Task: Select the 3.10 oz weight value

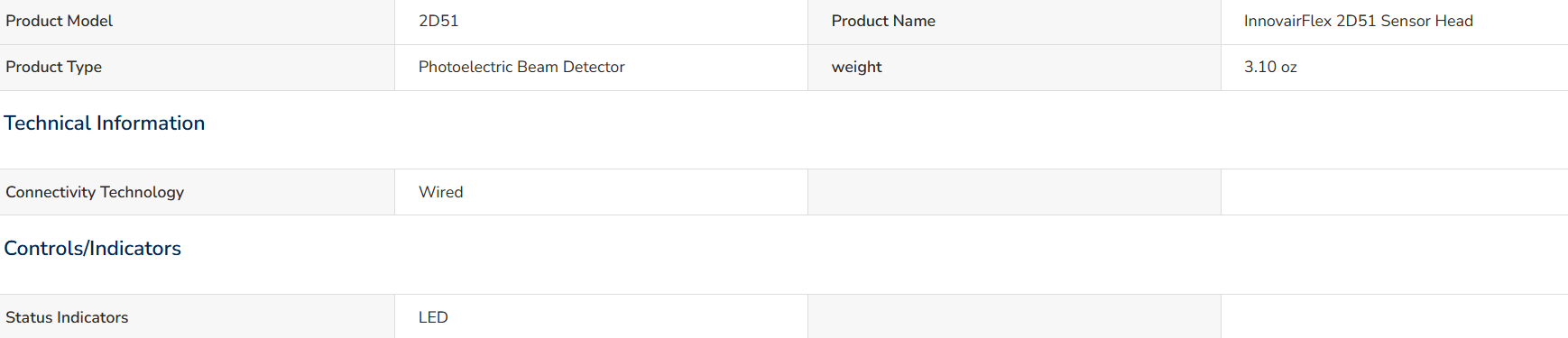Action: (1270, 67)
